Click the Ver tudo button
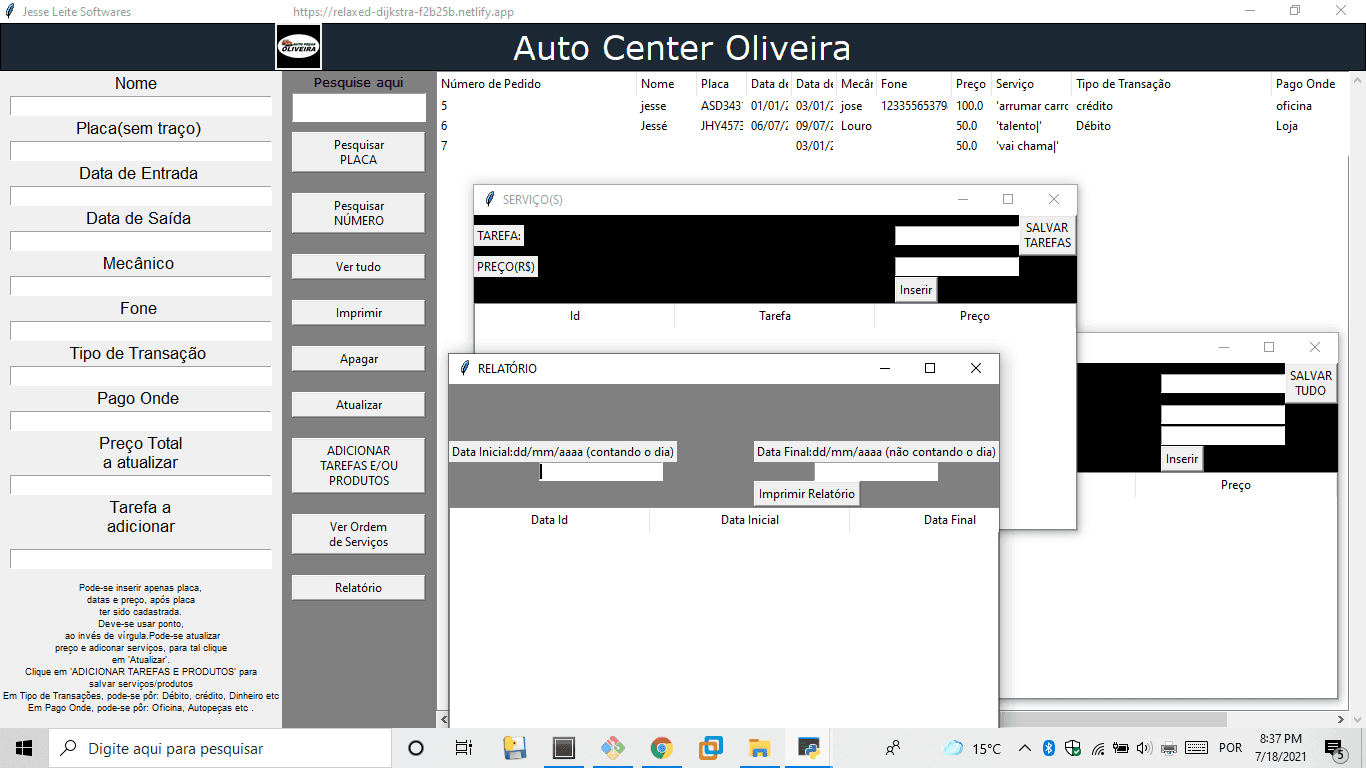 [x=358, y=267]
